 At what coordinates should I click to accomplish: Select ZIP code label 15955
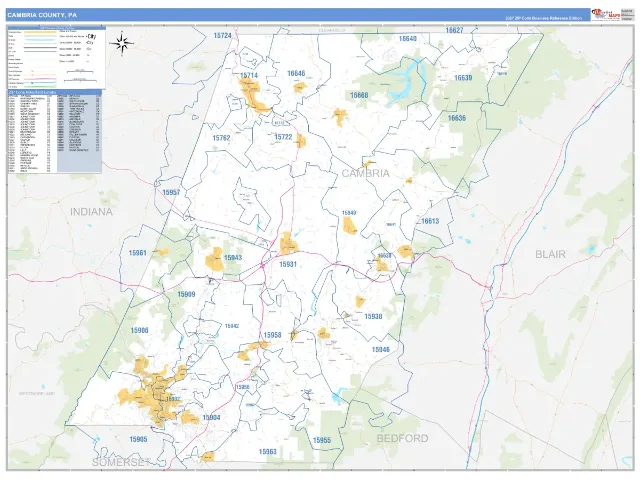coord(322,440)
